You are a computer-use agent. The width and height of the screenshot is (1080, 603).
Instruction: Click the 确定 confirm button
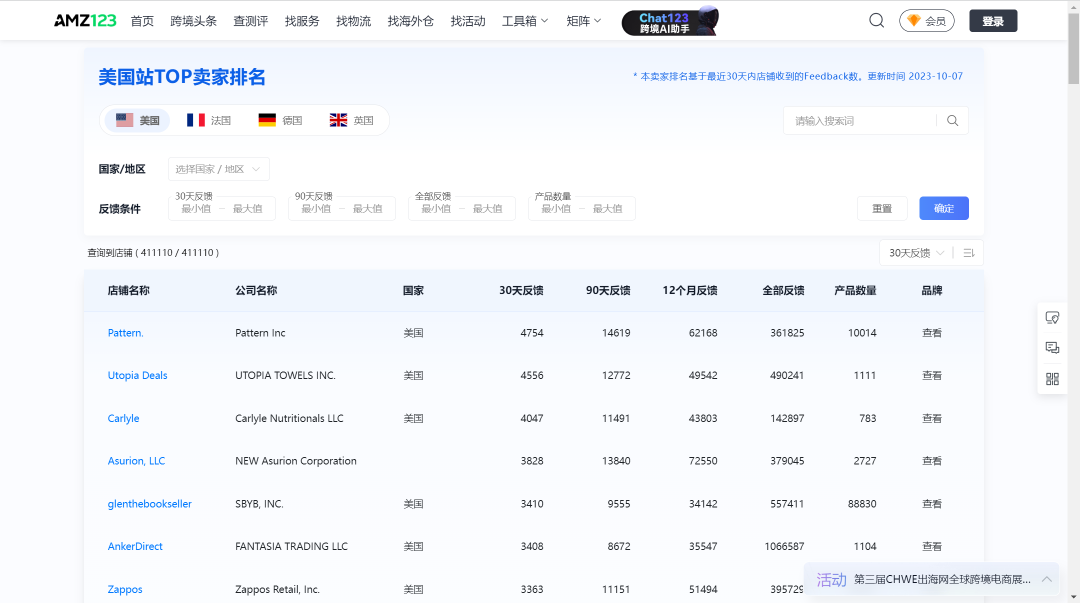click(x=944, y=208)
